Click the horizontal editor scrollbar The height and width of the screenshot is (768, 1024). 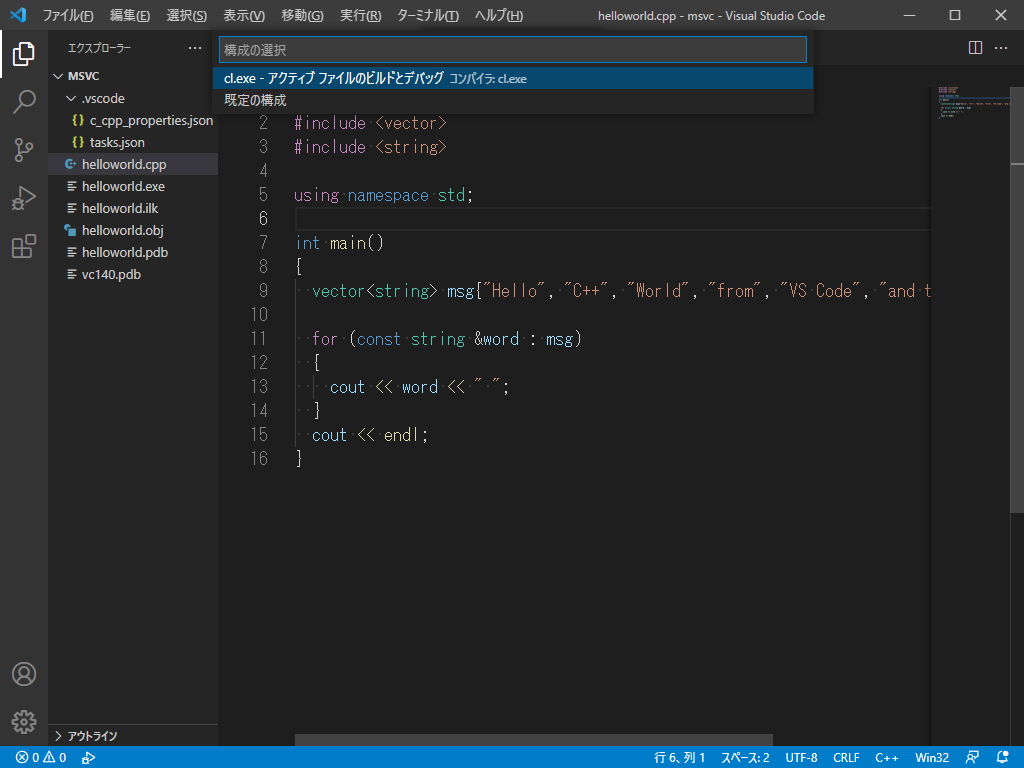[x=534, y=740]
